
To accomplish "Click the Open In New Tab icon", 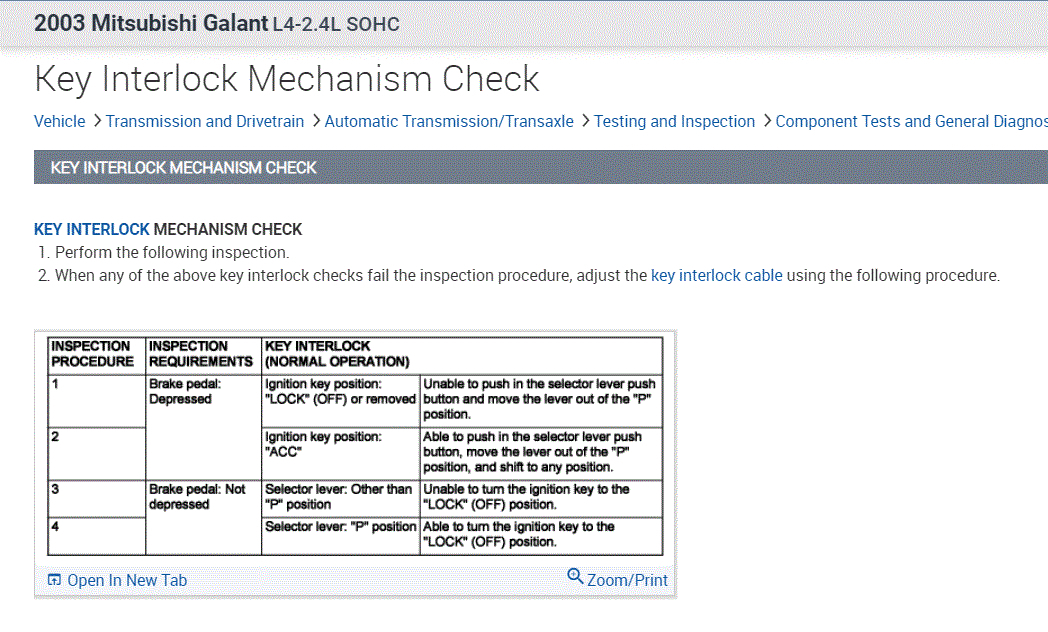I will [54, 581].
